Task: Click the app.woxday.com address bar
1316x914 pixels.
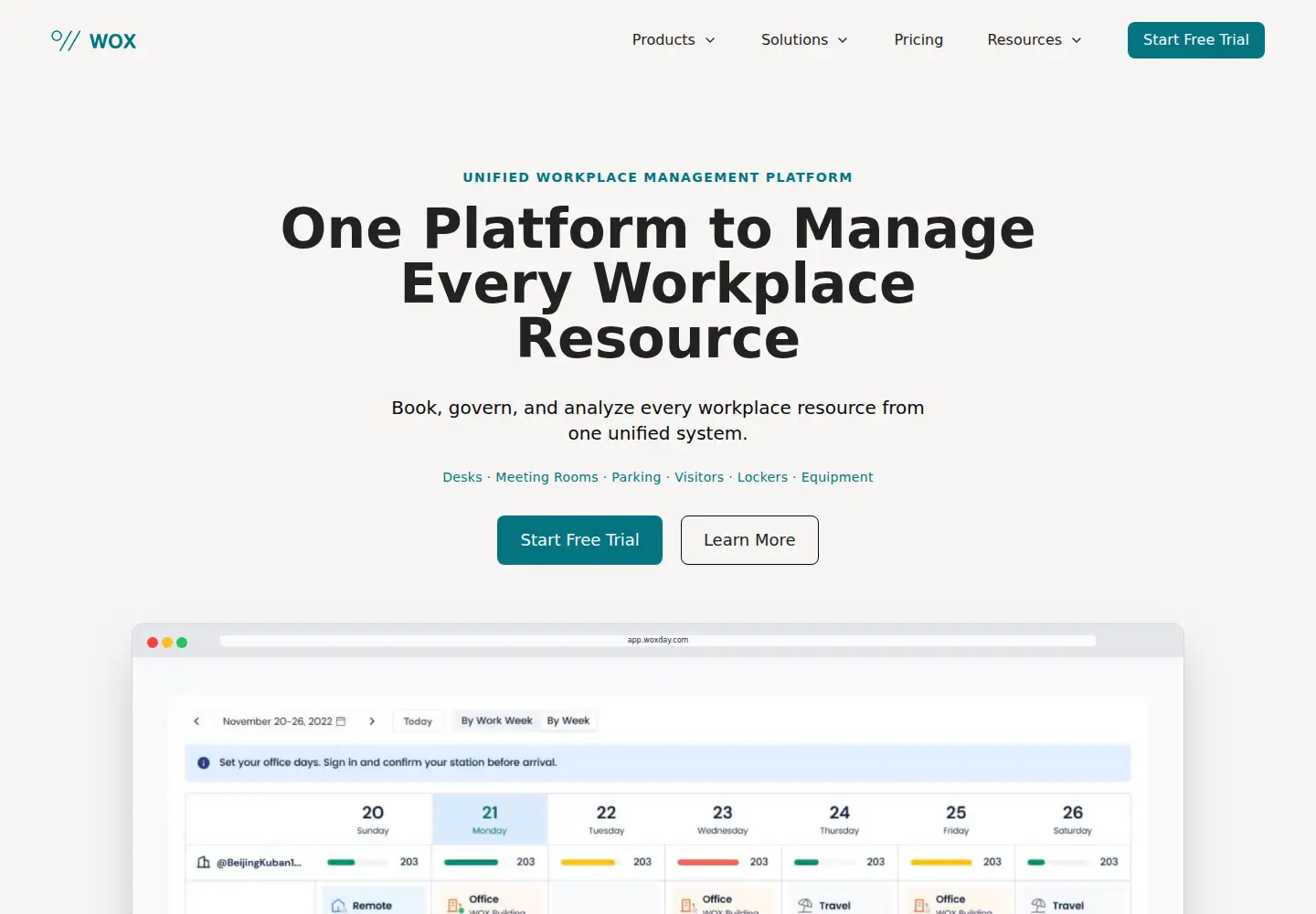Action: click(658, 641)
